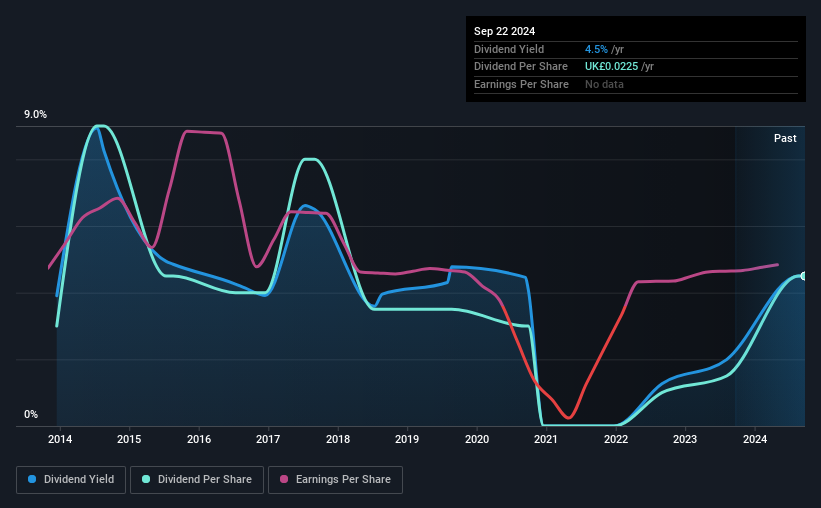This screenshot has width=821, height=508.
Task: Click the 2019 x-axis label
Action: tap(407, 439)
